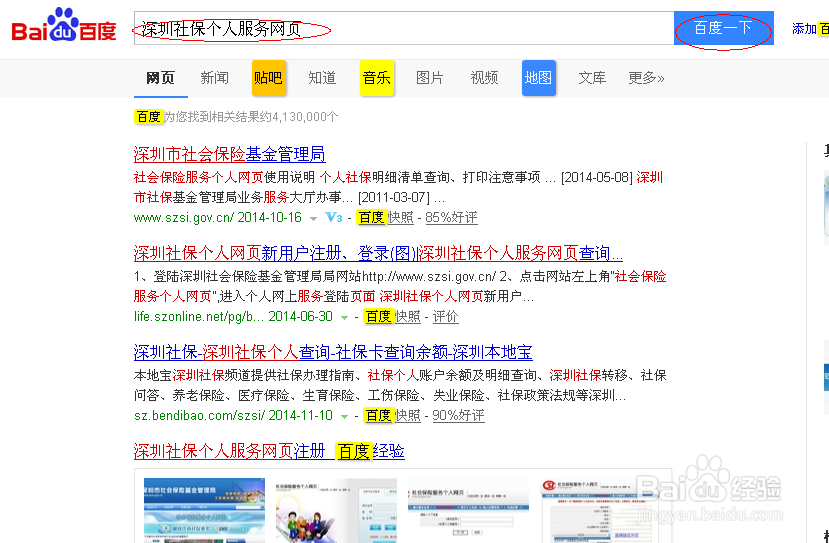Open the 地图 tab
Screen dimensions: 829x543
[539, 78]
